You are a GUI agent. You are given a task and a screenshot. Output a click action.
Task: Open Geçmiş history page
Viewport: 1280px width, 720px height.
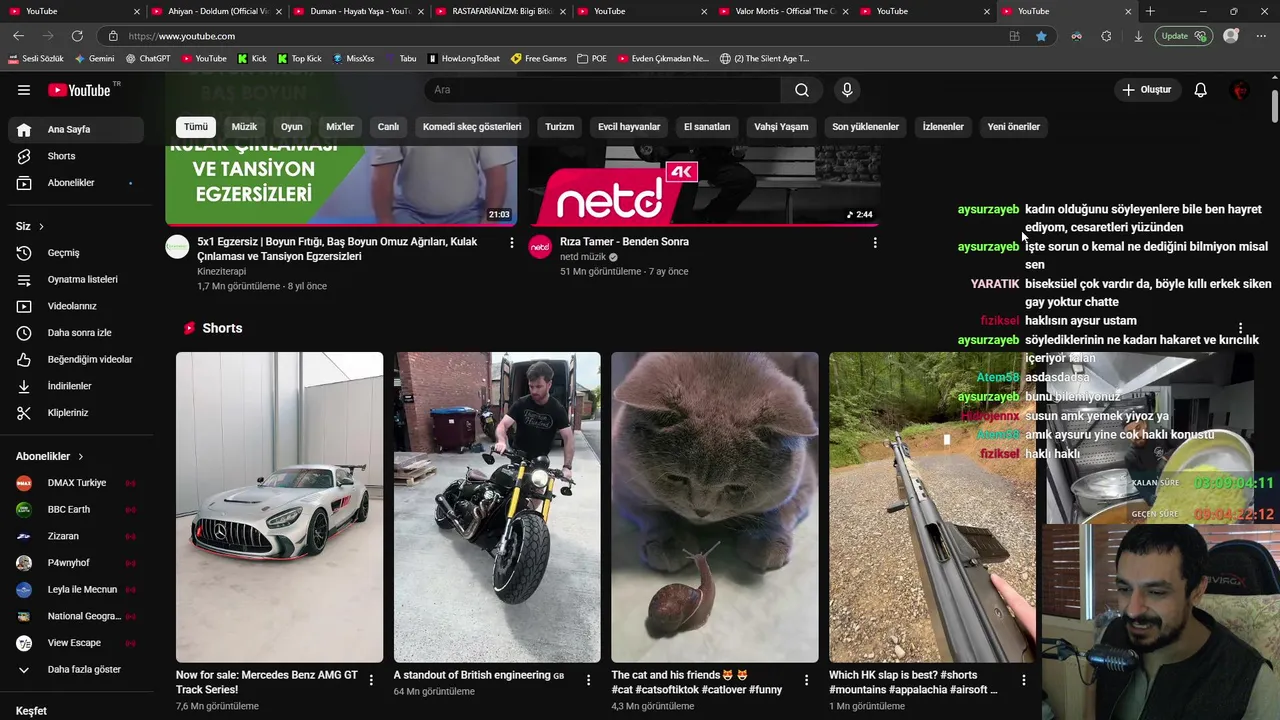(x=76, y=253)
